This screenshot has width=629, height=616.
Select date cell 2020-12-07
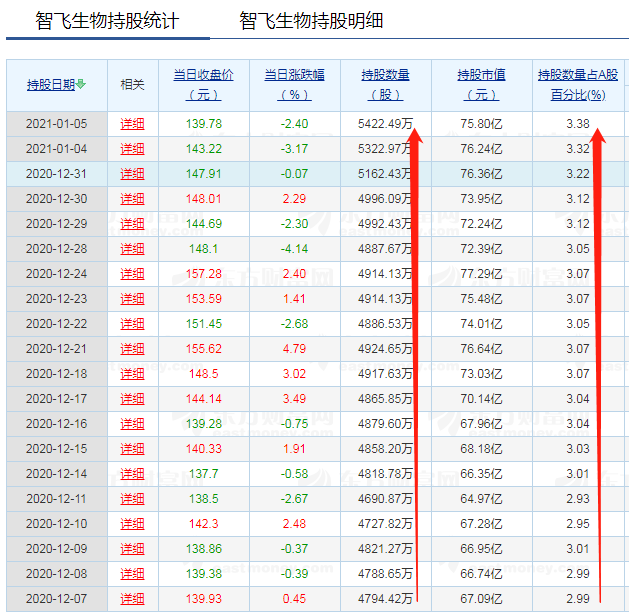pyautogui.click(x=57, y=599)
